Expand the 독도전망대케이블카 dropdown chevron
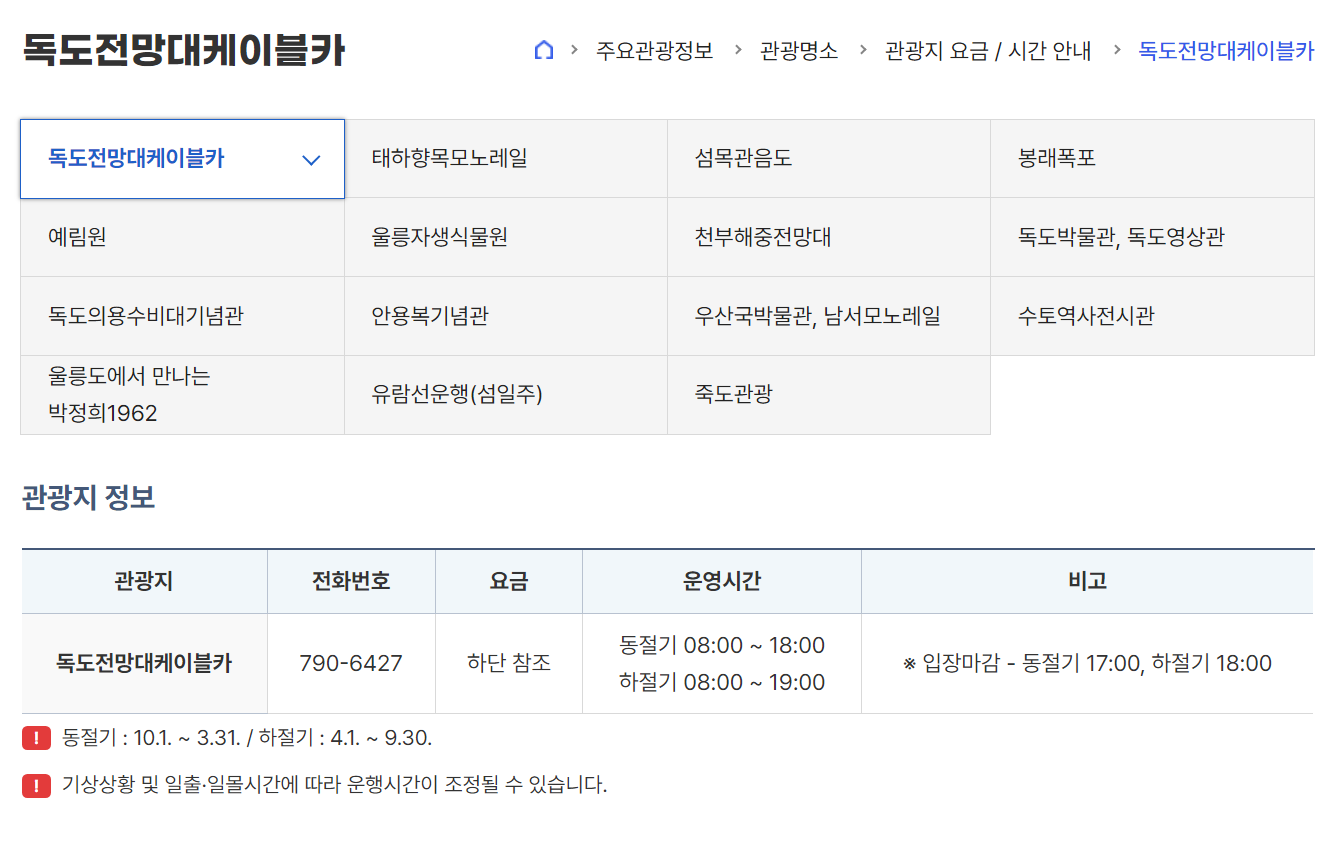Image resolution: width=1329 pixels, height=856 pixels. click(x=311, y=160)
